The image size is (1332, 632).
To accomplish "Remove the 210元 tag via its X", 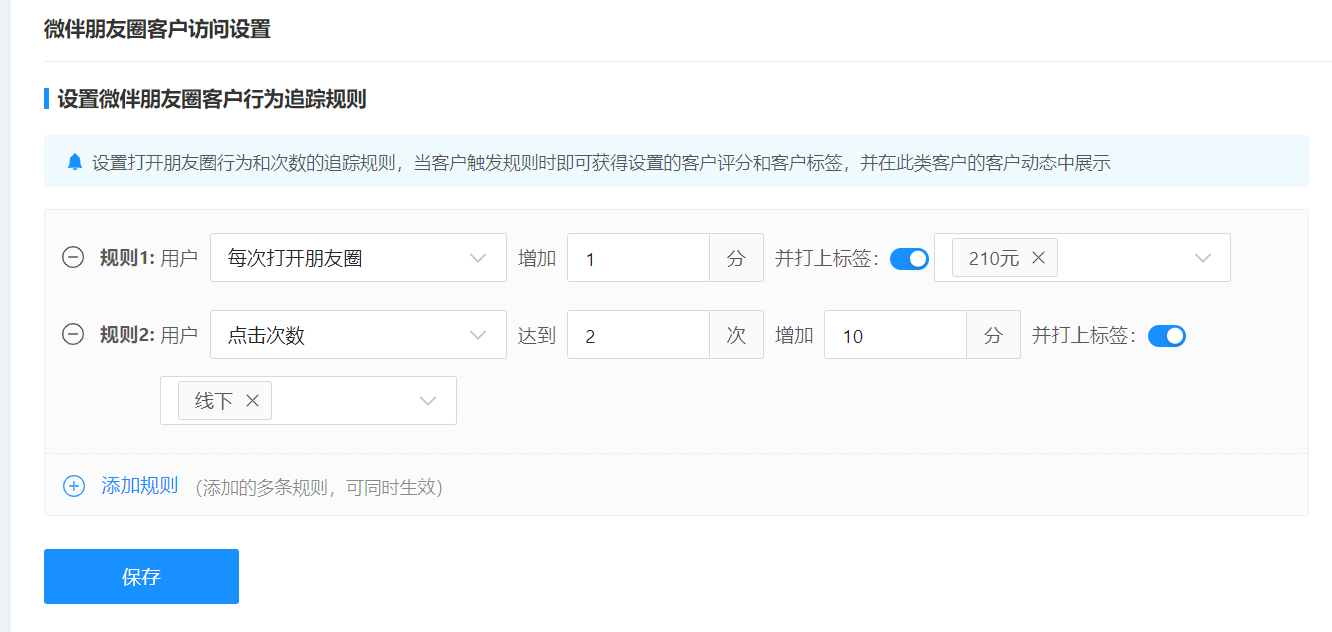I will (1038, 258).
